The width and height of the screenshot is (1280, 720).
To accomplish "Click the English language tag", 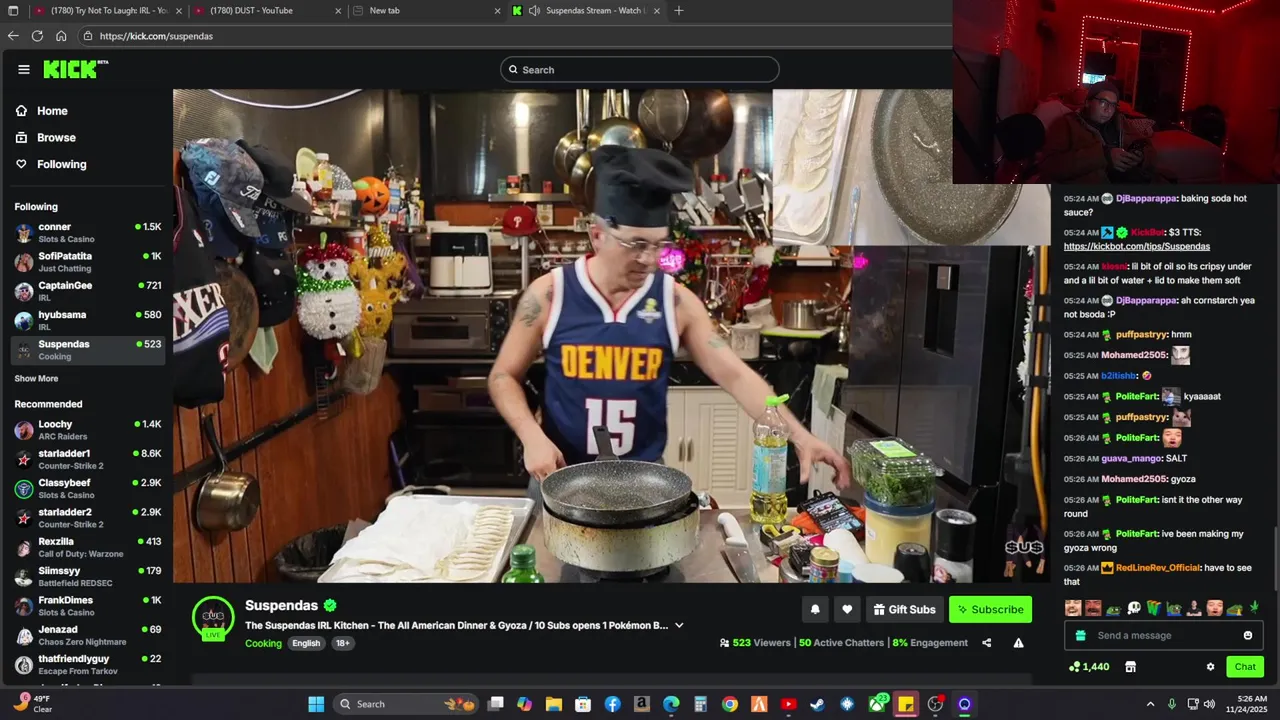I will pos(306,643).
